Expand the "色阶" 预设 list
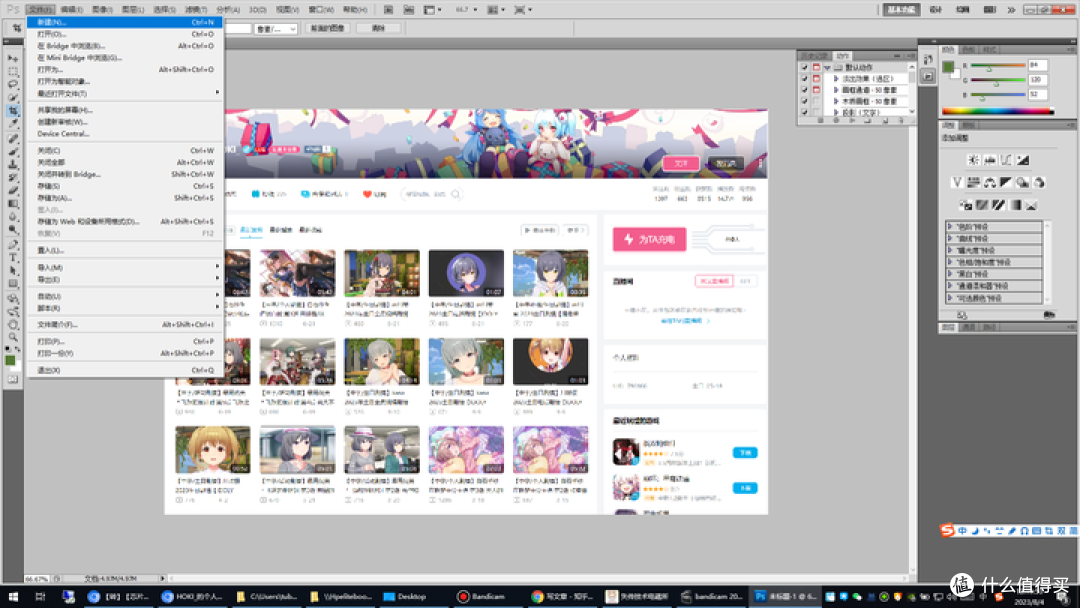The width and height of the screenshot is (1080, 608). [951, 227]
